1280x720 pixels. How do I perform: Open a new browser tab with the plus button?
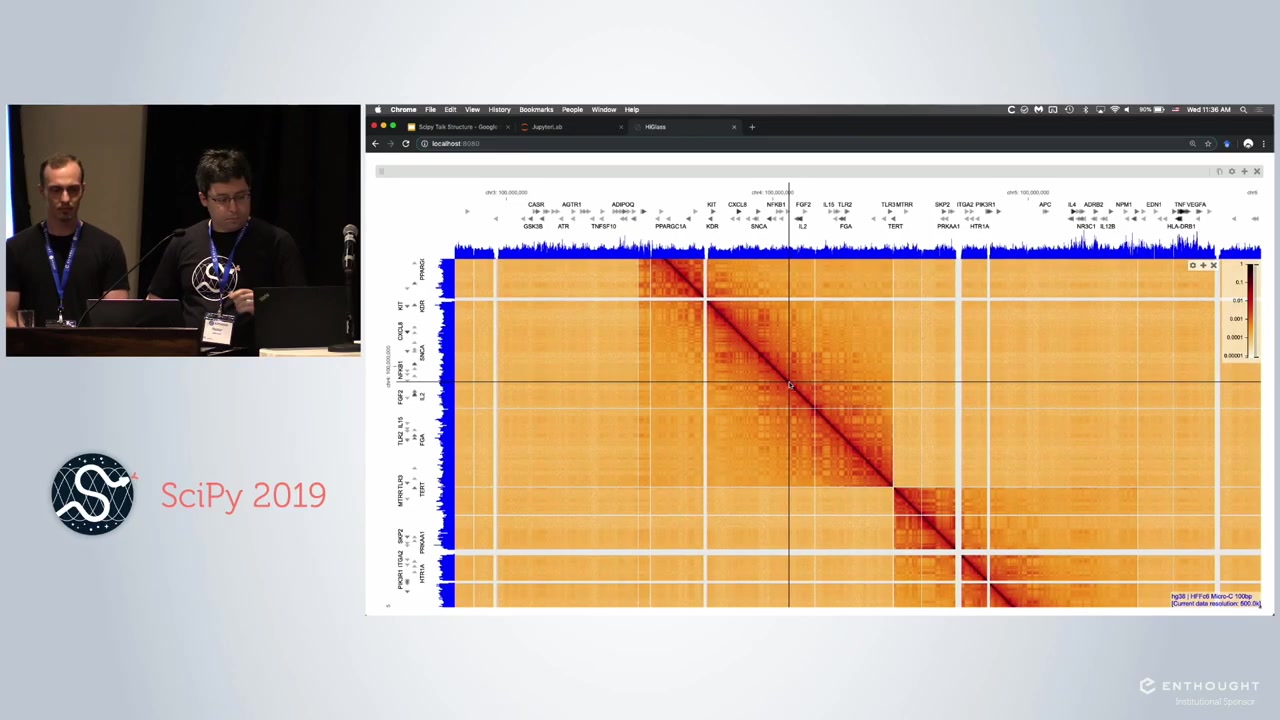click(x=752, y=127)
